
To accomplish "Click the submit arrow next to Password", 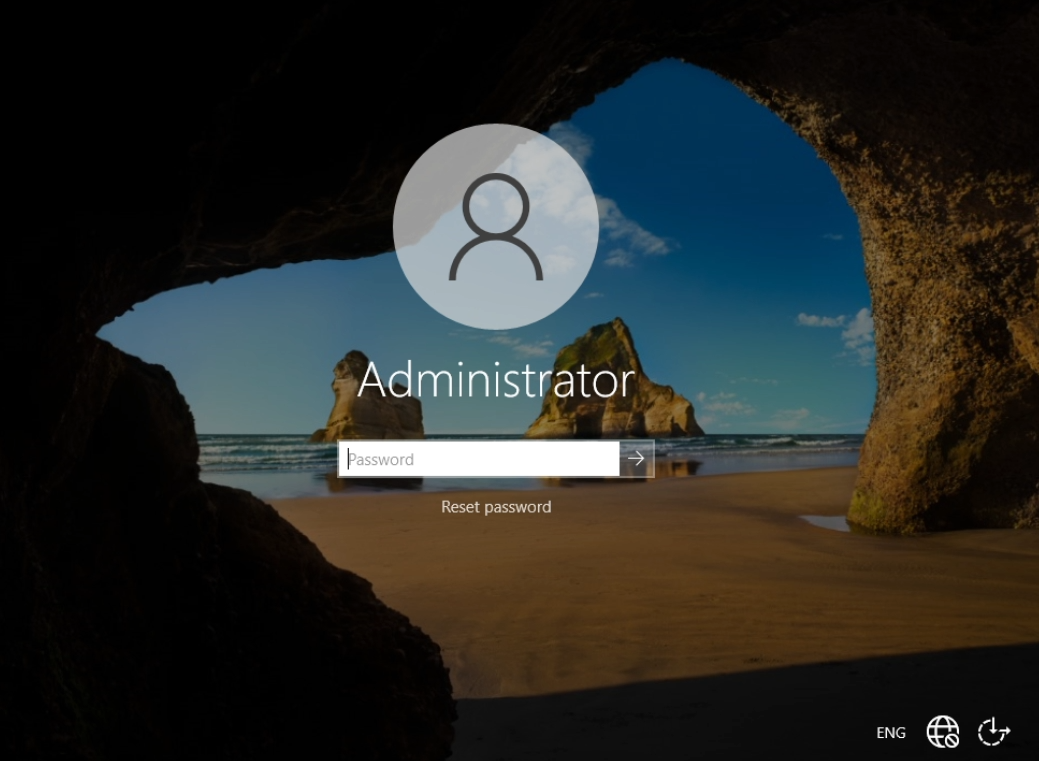I will [636, 459].
